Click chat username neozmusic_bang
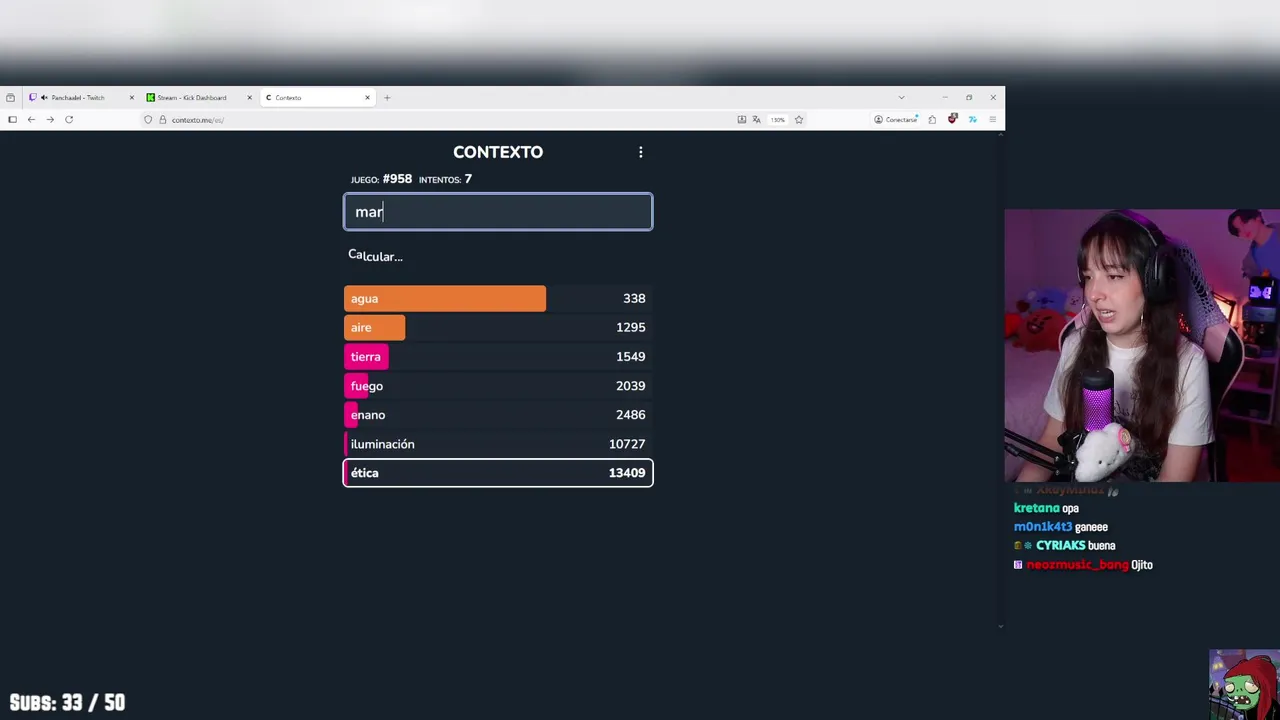 pos(1077,565)
